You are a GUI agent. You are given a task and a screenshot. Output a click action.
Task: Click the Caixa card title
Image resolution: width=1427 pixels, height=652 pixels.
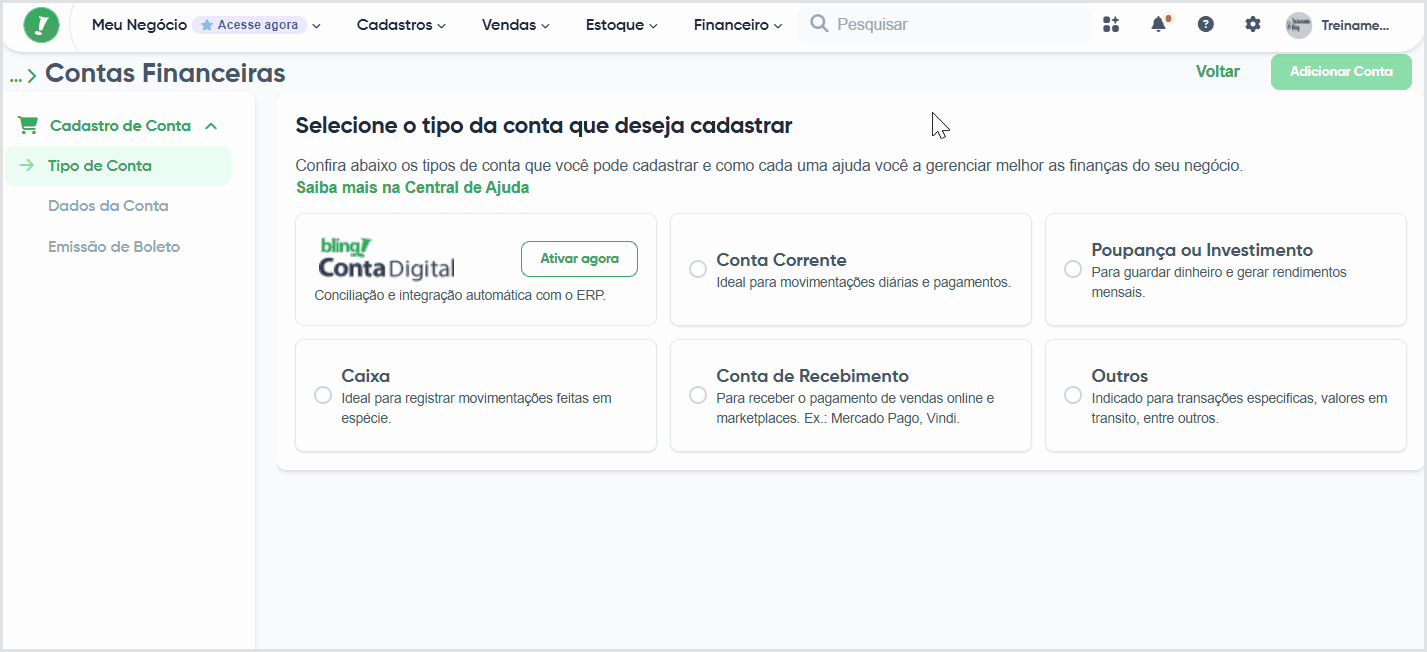[x=366, y=376]
